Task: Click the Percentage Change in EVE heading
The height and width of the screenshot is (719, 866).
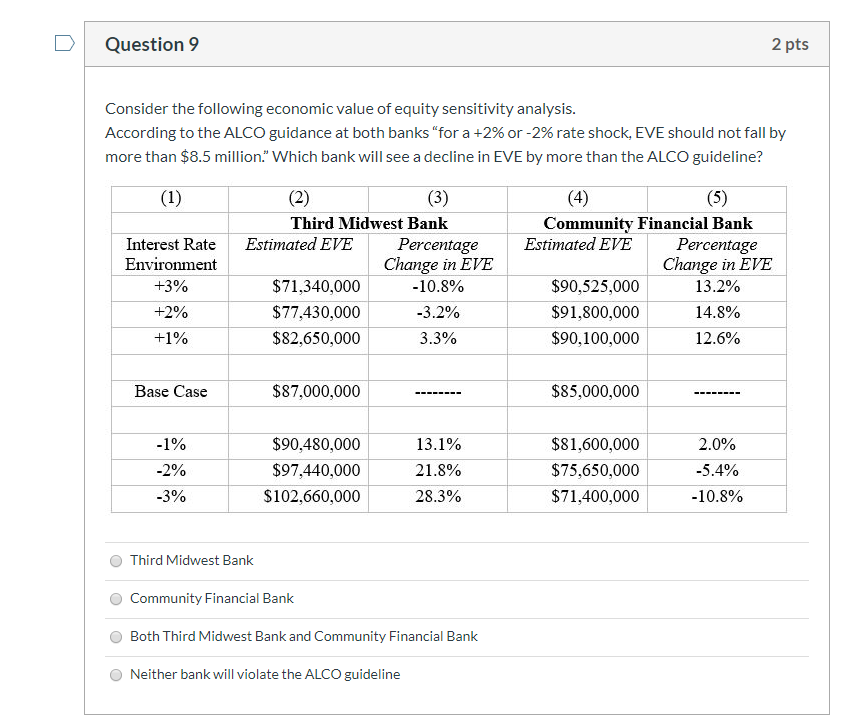Action: pos(438,254)
